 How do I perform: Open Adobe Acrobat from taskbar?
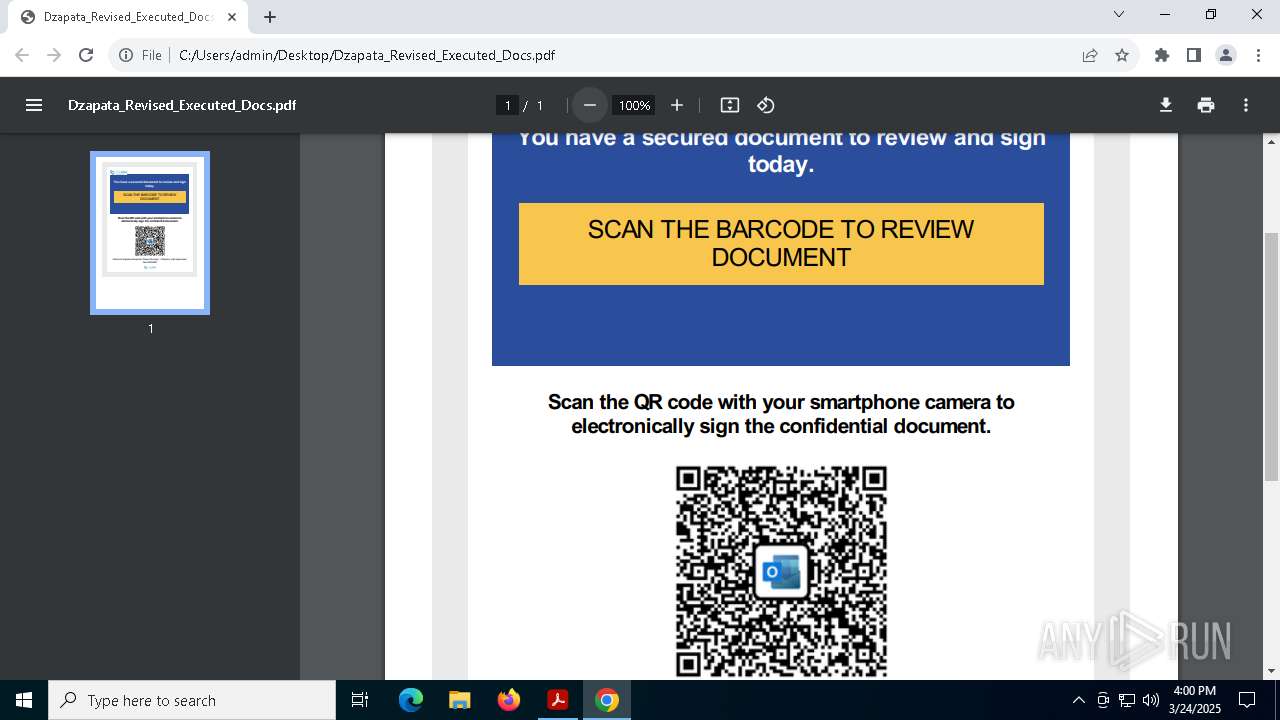click(558, 700)
